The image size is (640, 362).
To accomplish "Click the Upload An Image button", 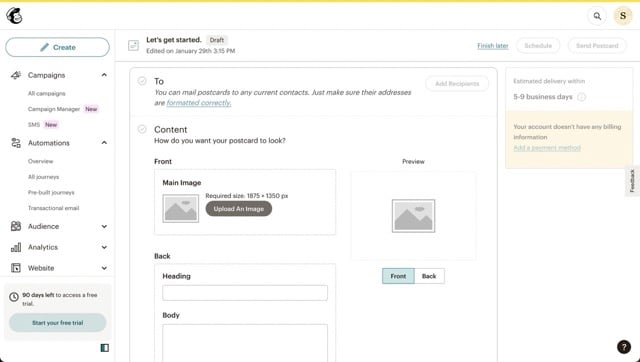I will click(239, 209).
